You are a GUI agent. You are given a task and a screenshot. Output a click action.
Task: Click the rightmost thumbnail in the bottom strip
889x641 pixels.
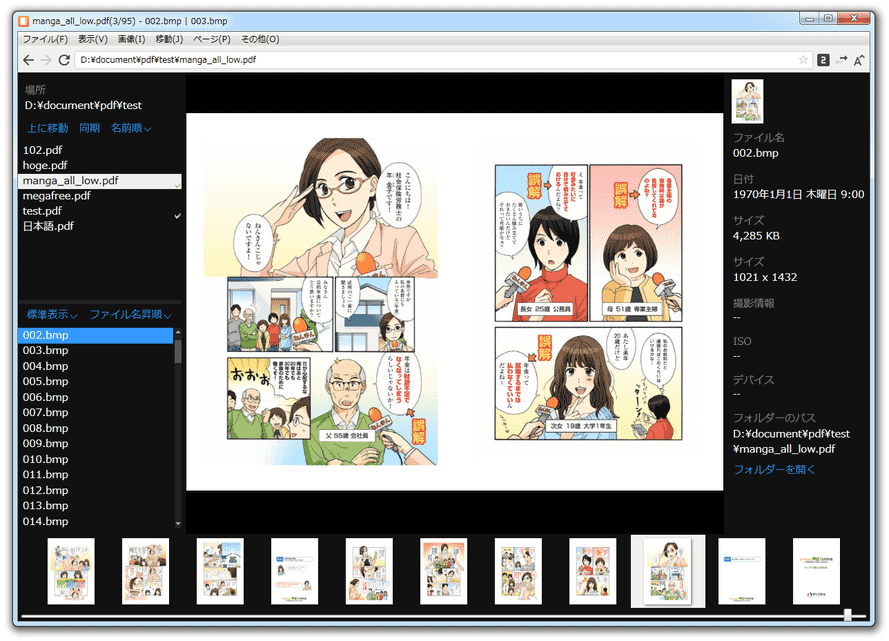(x=816, y=571)
